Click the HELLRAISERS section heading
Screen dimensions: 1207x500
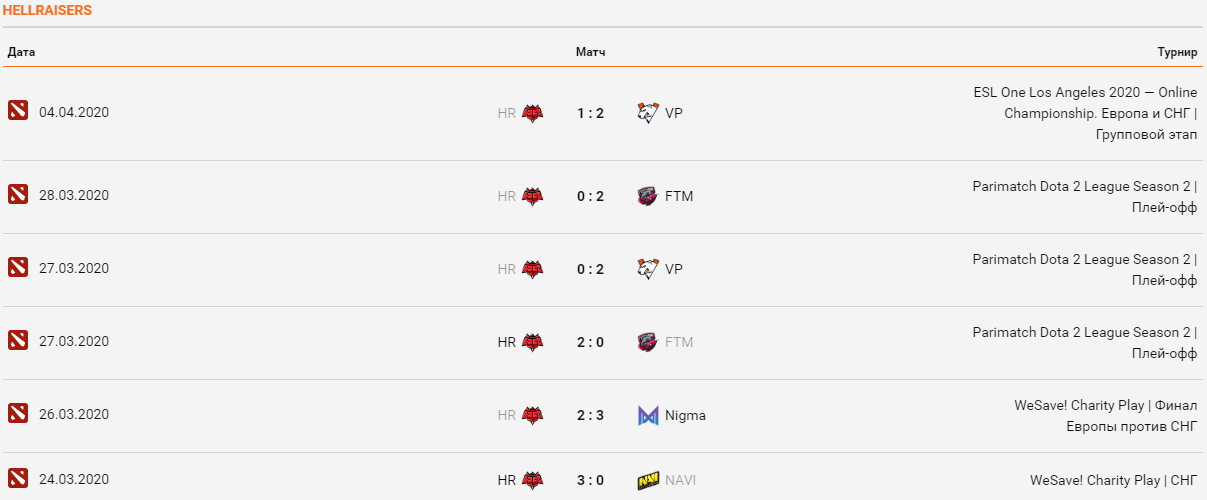click(x=47, y=10)
